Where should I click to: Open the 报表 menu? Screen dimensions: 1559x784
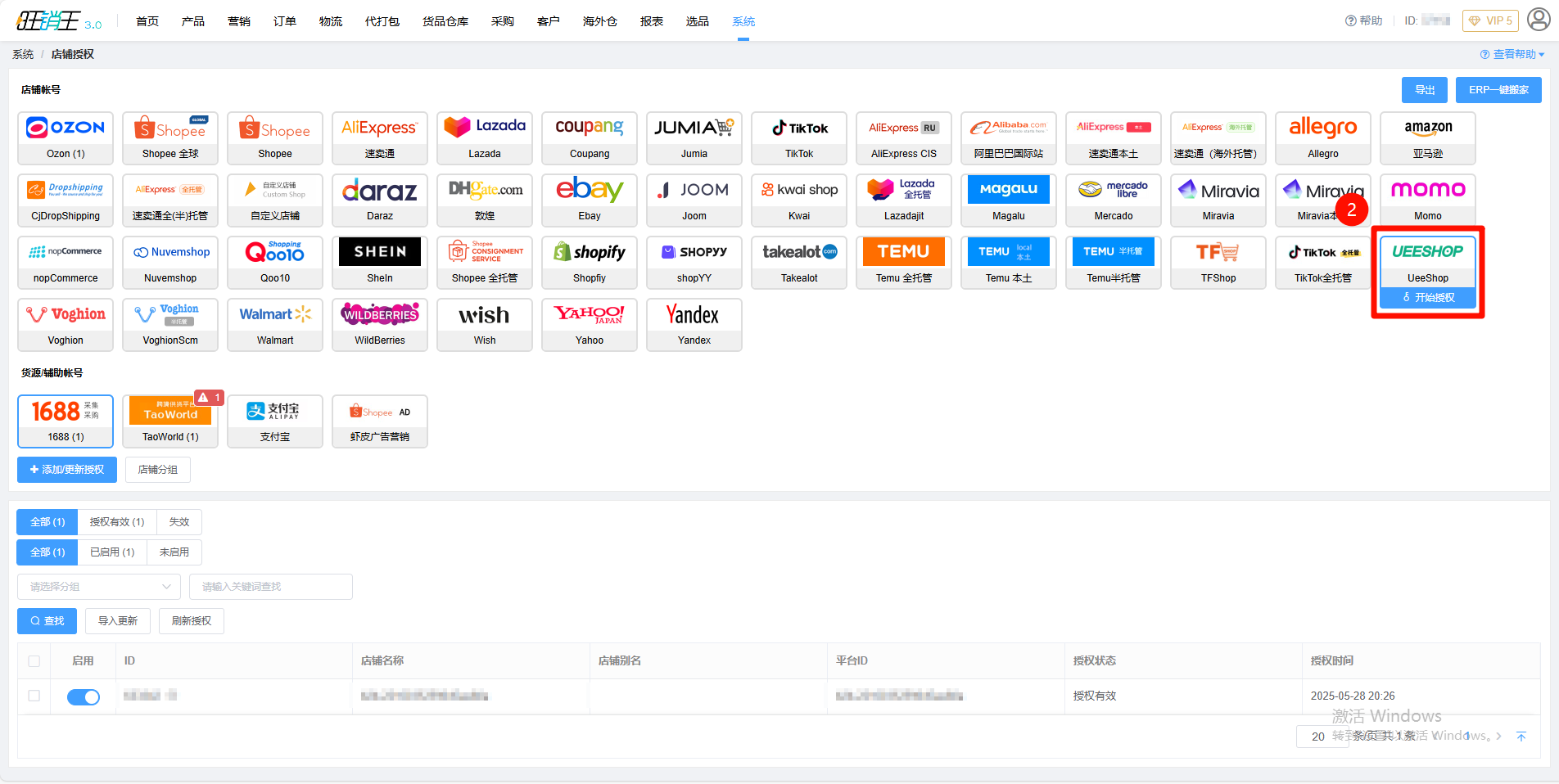click(x=652, y=21)
